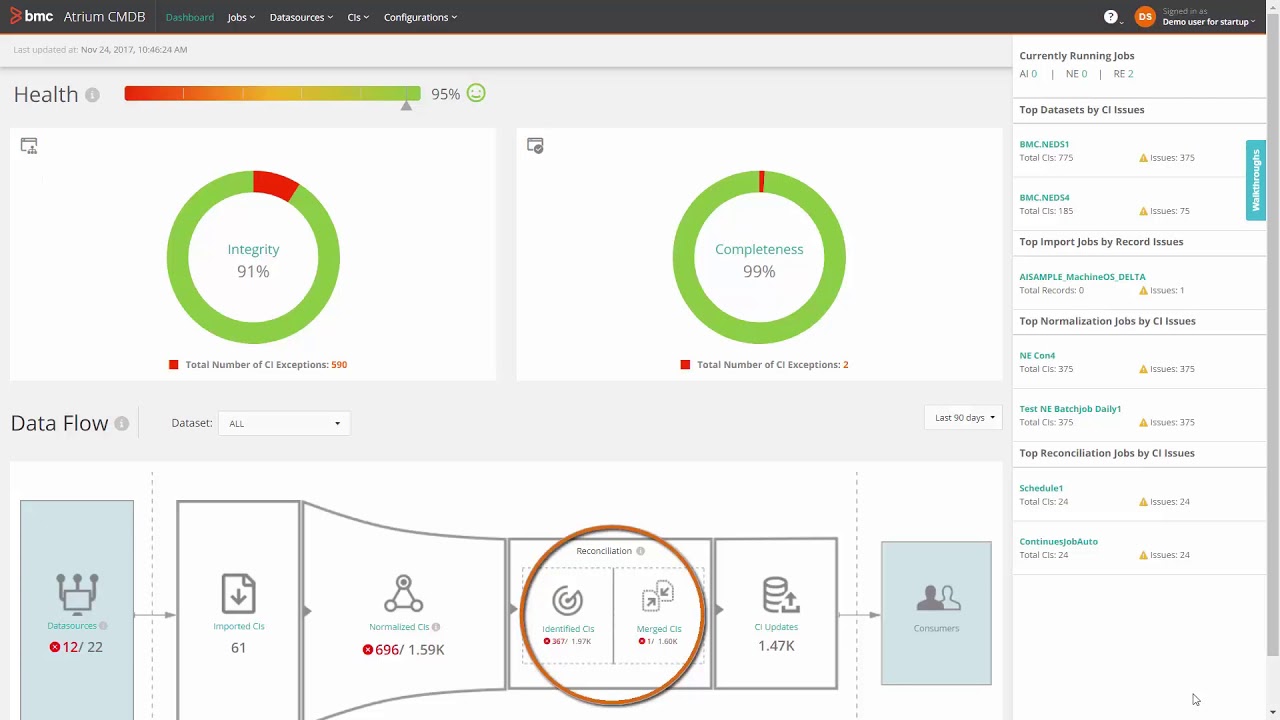
Task: Click the red error icon beside 696
Action: 368,650
